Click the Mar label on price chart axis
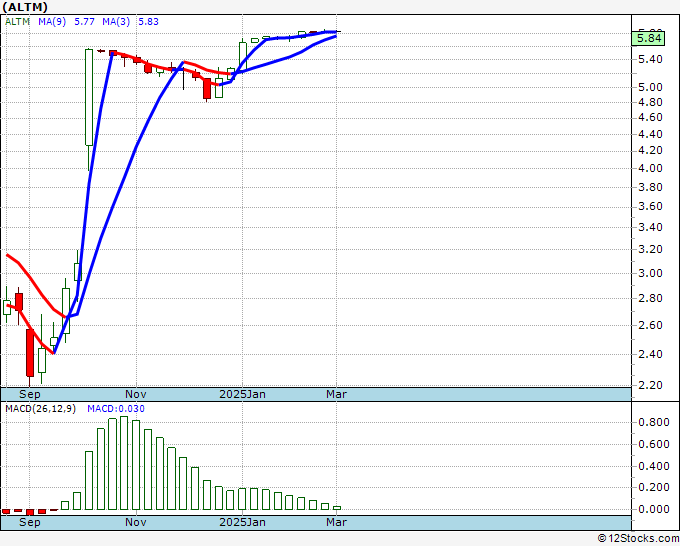The height and width of the screenshot is (546, 680). pyautogui.click(x=337, y=394)
